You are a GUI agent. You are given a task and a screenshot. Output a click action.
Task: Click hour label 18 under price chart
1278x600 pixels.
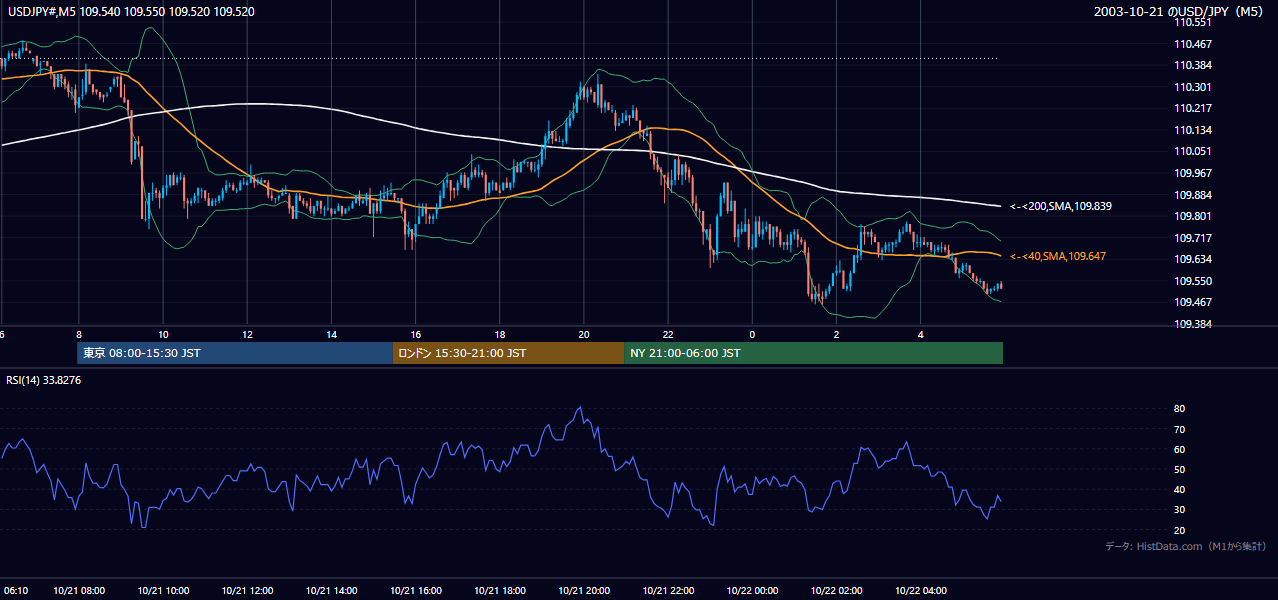(499, 334)
